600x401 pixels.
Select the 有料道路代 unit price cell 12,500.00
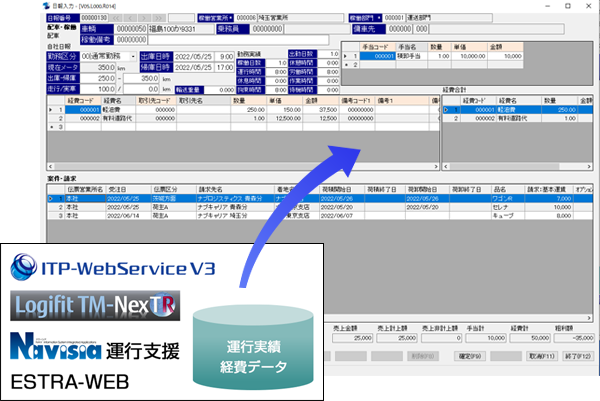[x=284, y=119]
